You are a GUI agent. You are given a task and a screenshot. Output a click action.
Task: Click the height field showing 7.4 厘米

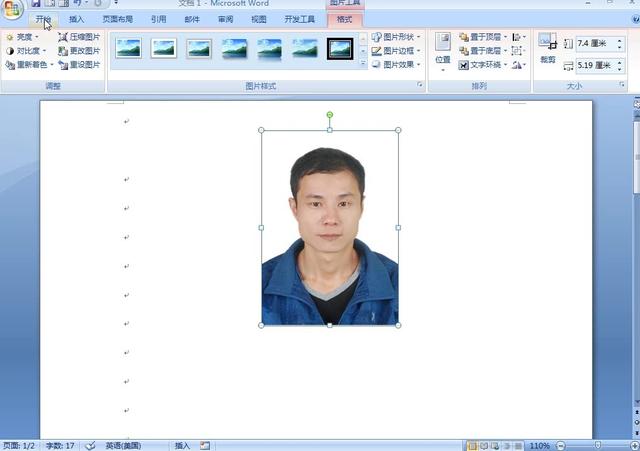[596, 43]
